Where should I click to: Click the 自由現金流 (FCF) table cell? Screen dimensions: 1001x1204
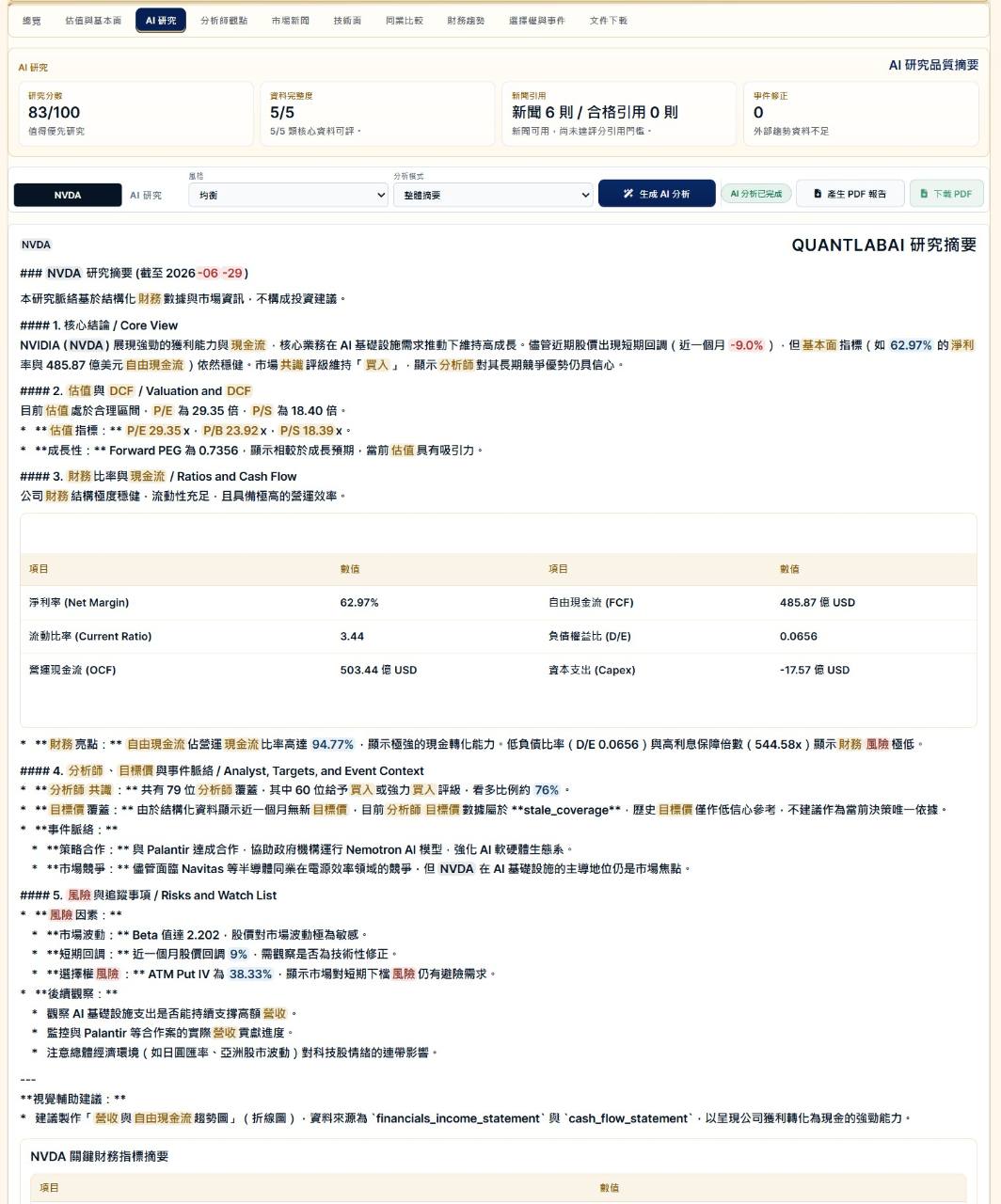(x=591, y=602)
